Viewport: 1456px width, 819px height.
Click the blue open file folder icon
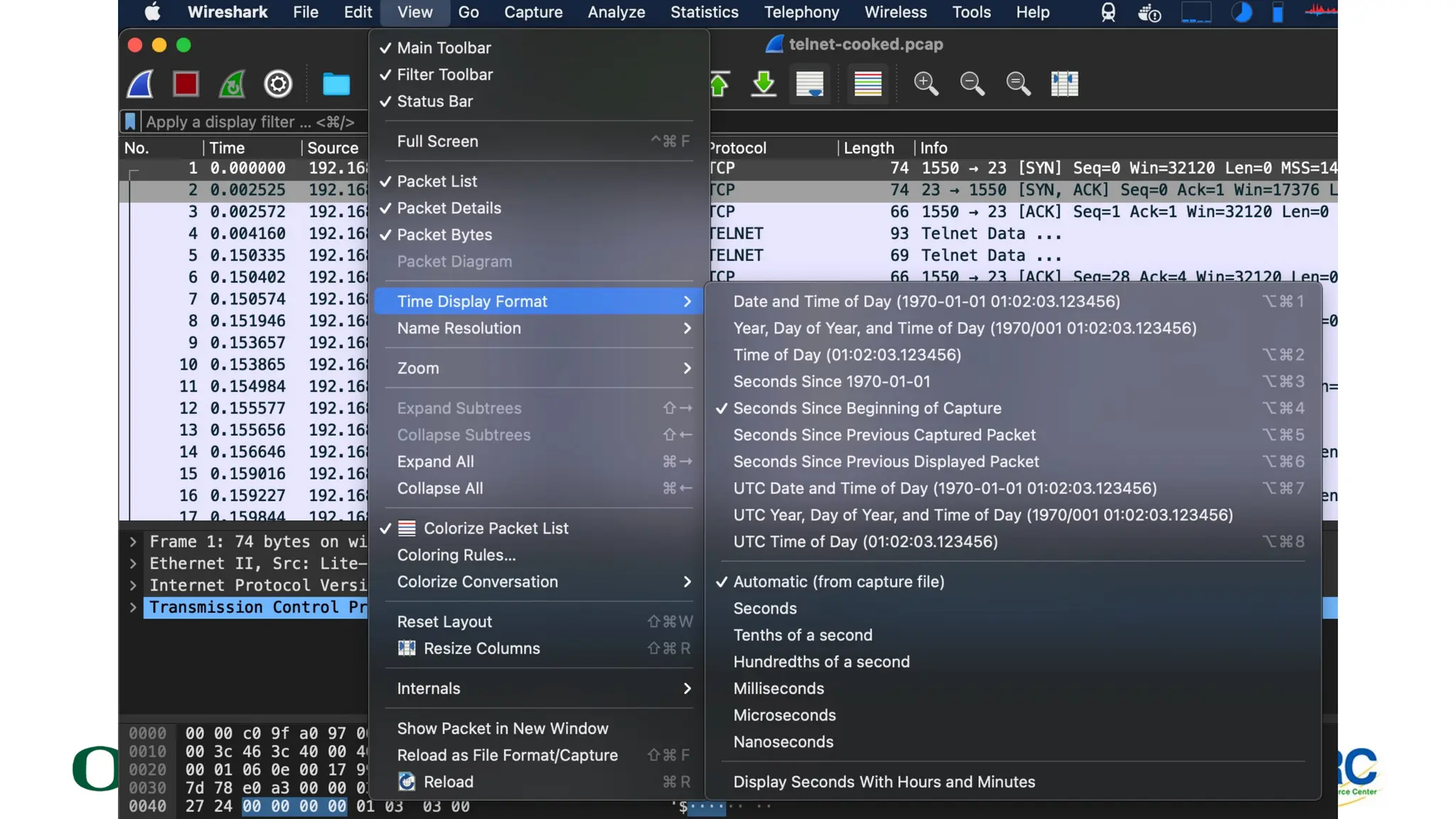[336, 84]
